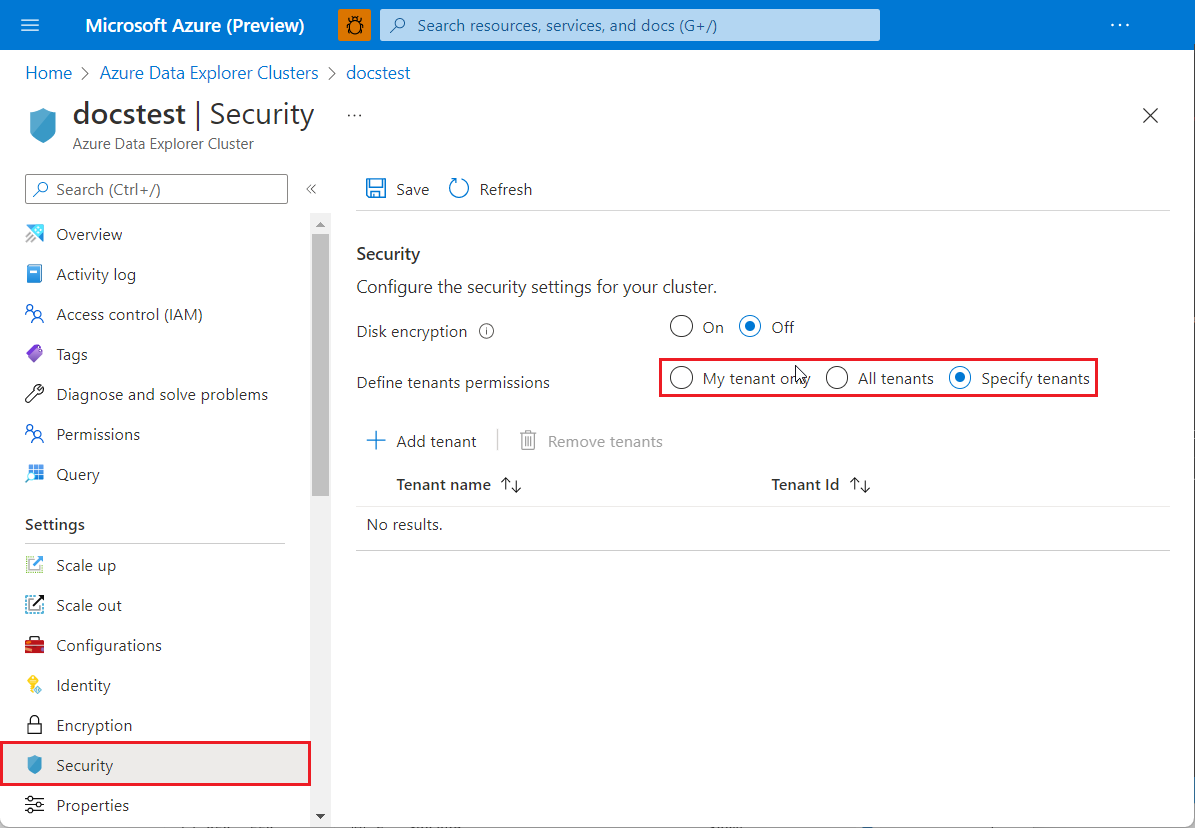Image resolution: width=1195 pixels, height=828 pixels.
Task: Open the Access control (IAM) page
Action: [x=129, y=315]
